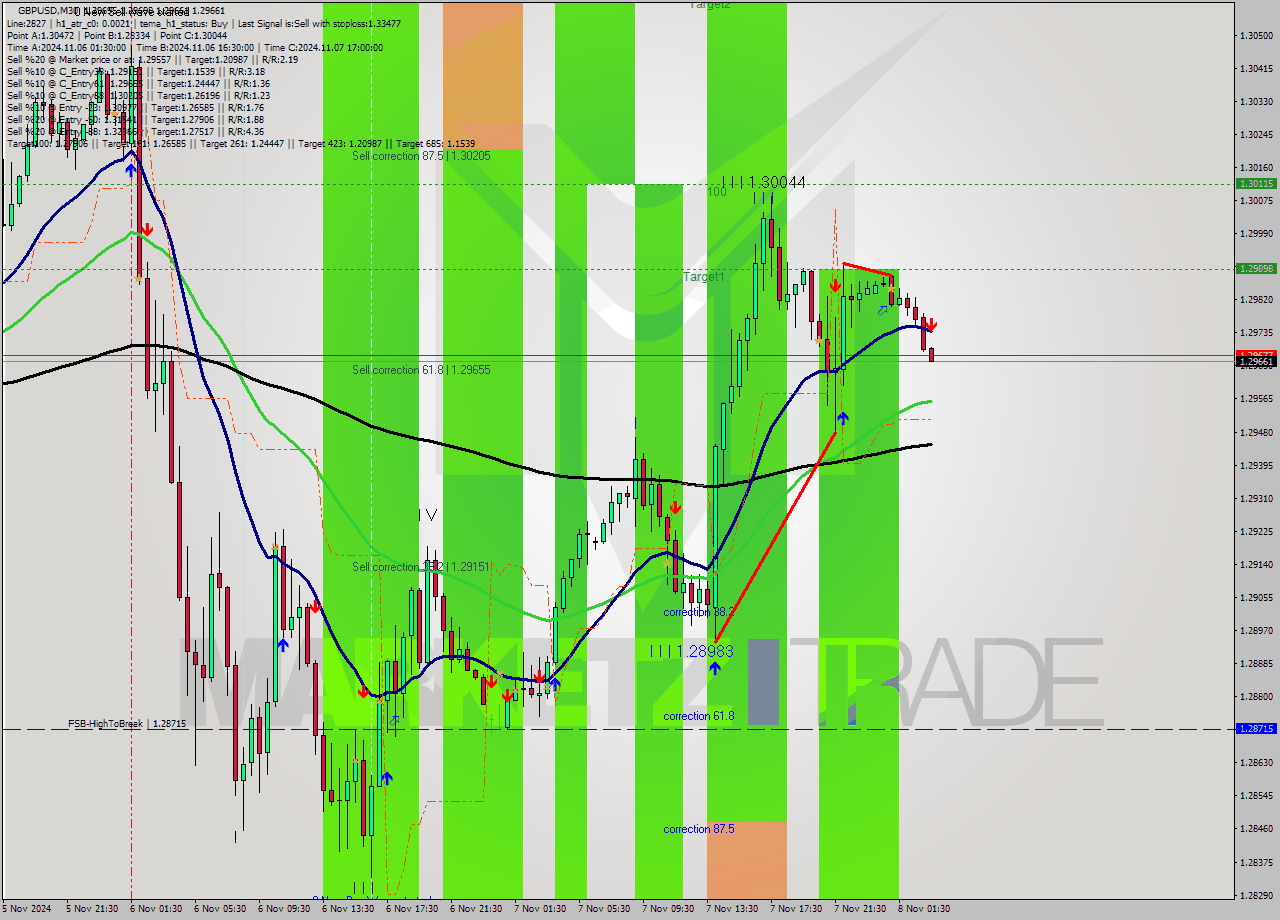This screenshot has width=1280, height=920.
Task: Click 1.28885 on the price axis
Action: tap(1255, 663)
